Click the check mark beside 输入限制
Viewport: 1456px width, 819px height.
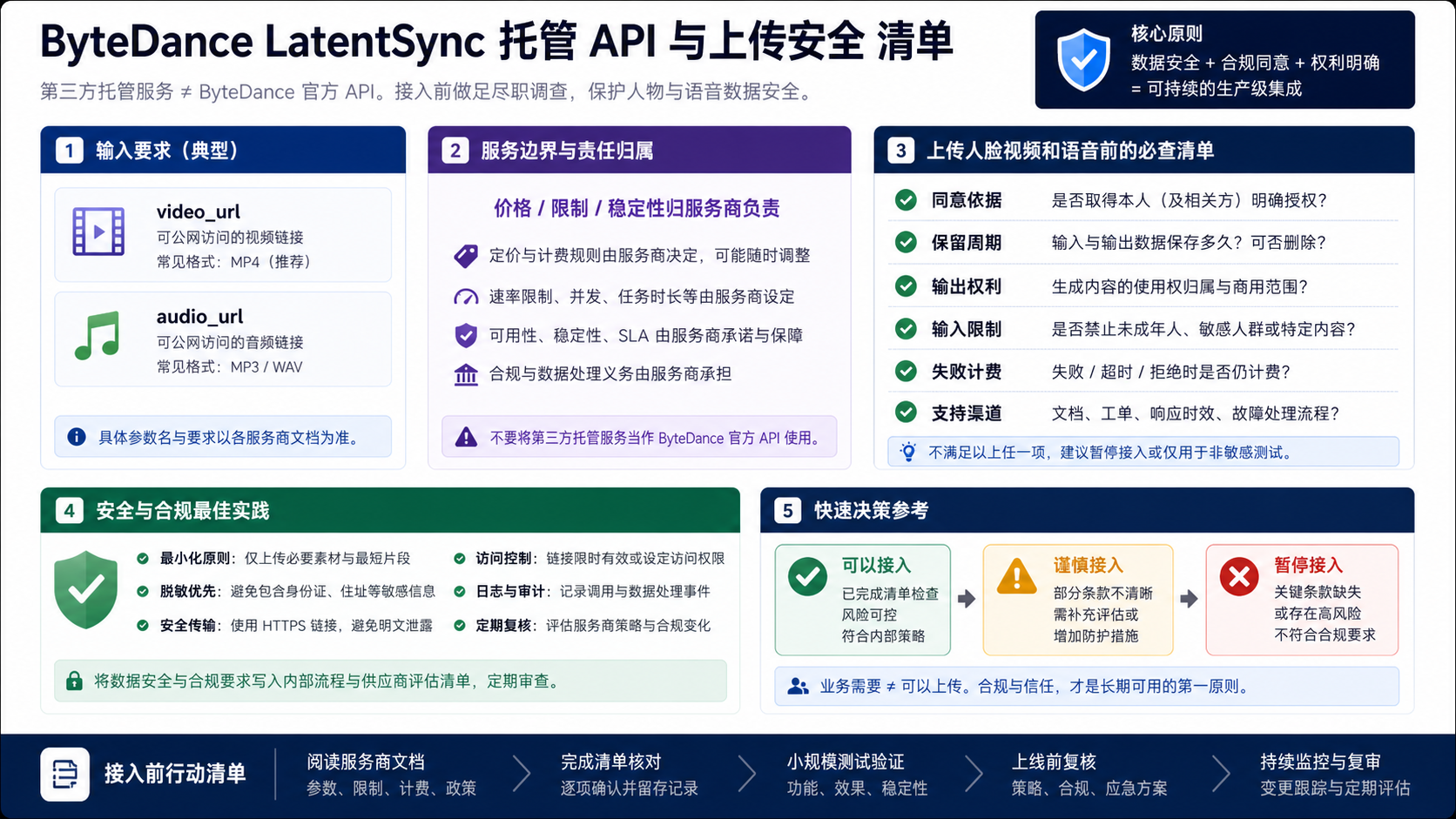tap(906, 328)
